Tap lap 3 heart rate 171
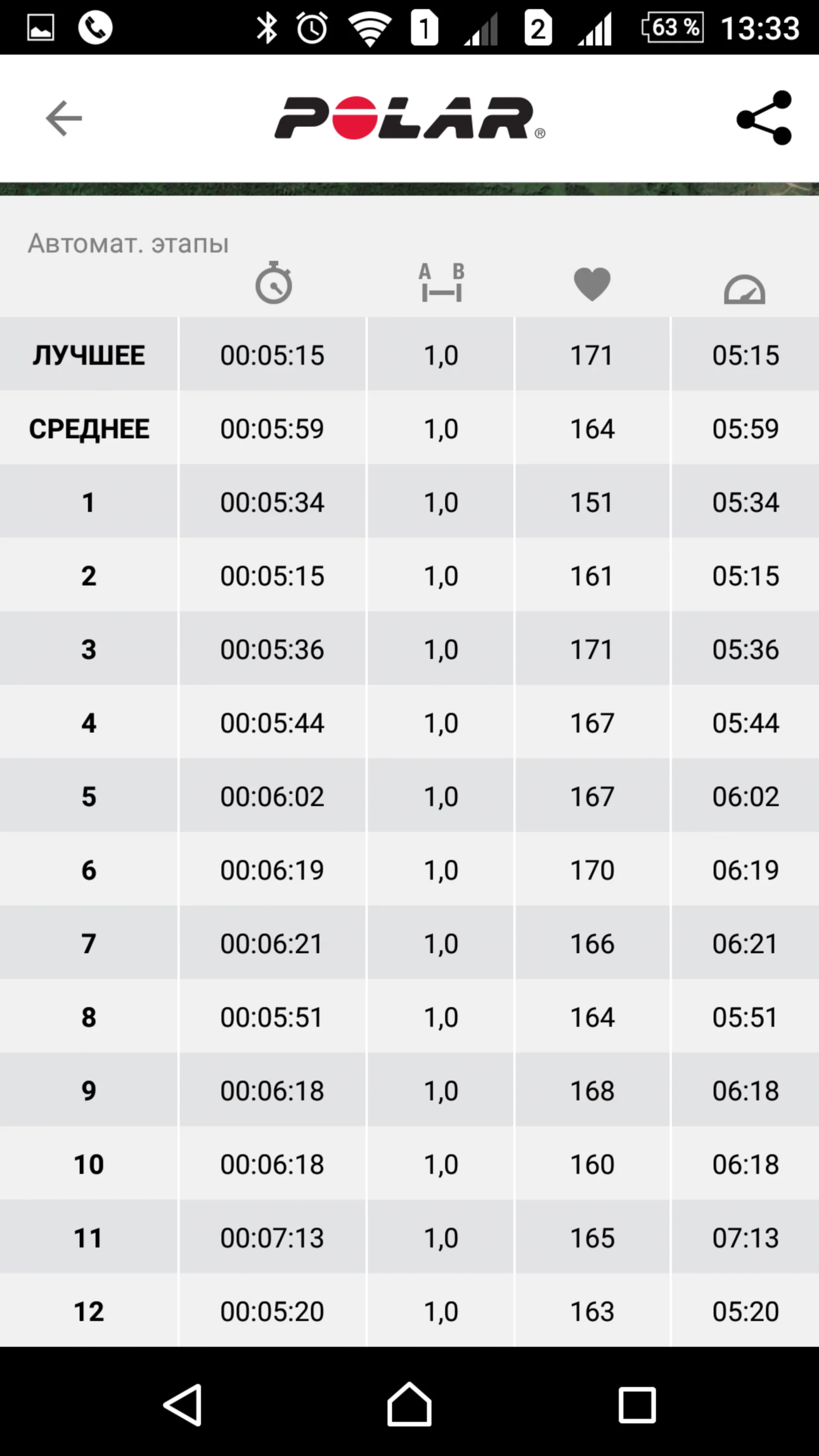The image size is (819, 1456). click(592, 649)
